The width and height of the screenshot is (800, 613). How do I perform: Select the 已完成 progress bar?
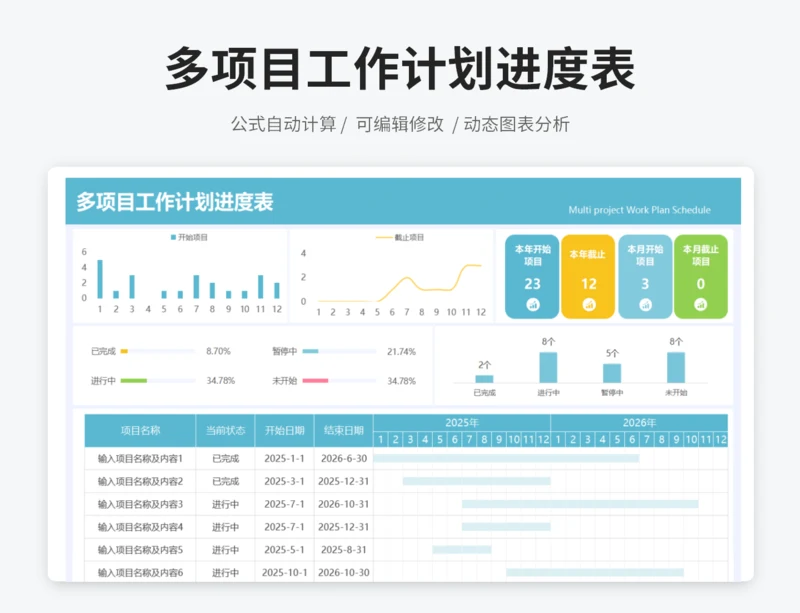pos(158,351)
